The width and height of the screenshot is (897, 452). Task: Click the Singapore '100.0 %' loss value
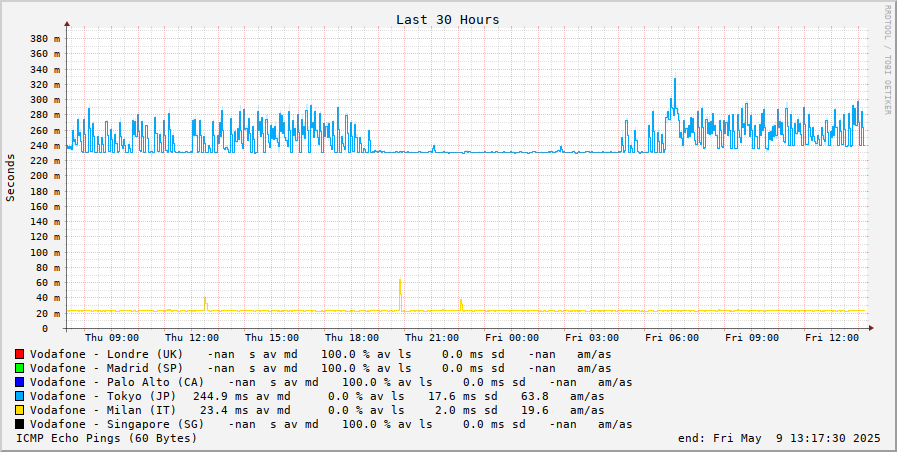tap(366, 425)
